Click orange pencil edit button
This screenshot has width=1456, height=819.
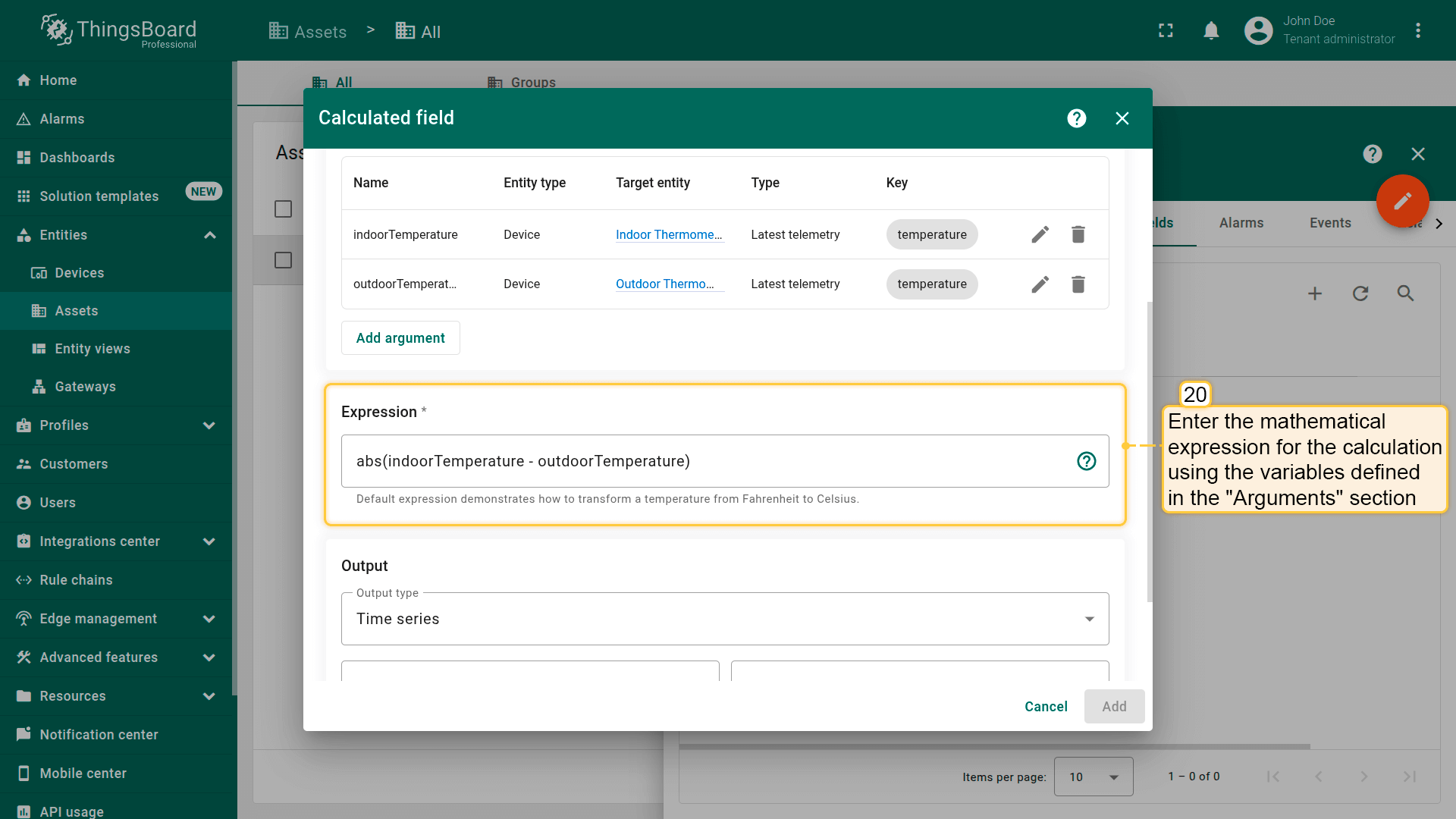click(x=1402, y=201)
